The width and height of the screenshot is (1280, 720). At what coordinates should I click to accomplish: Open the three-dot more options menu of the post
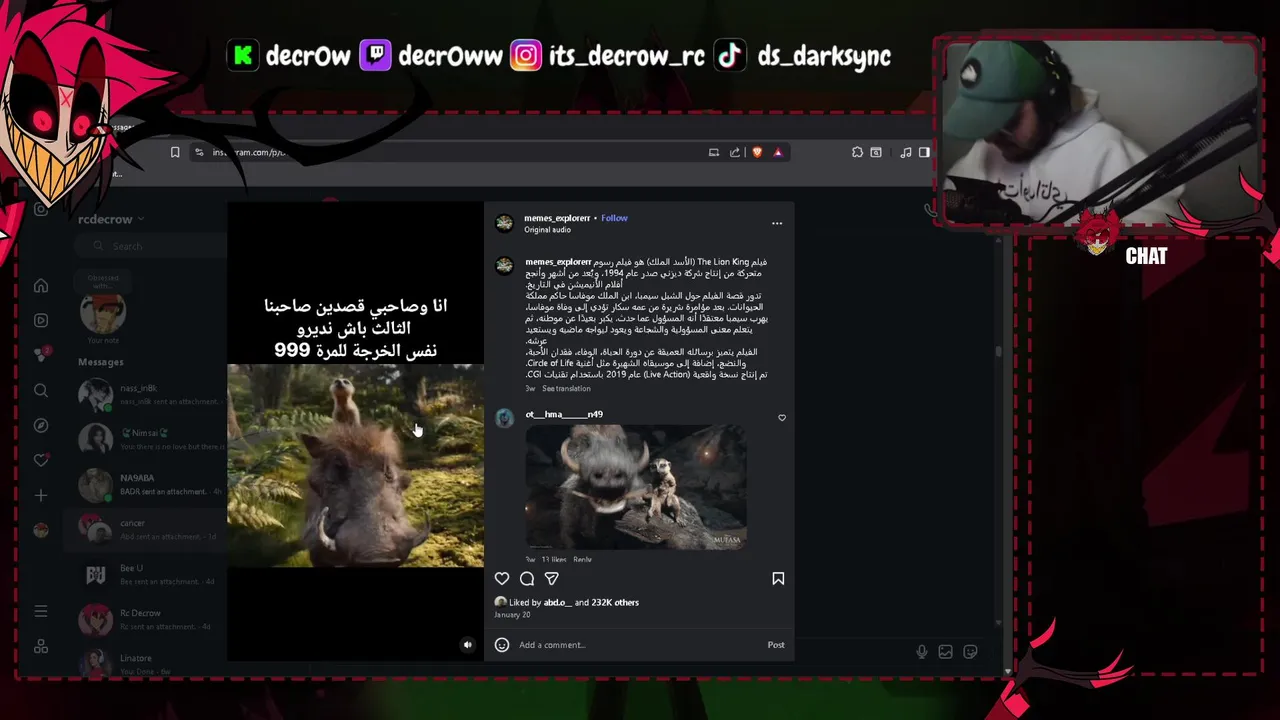(777, 223)
